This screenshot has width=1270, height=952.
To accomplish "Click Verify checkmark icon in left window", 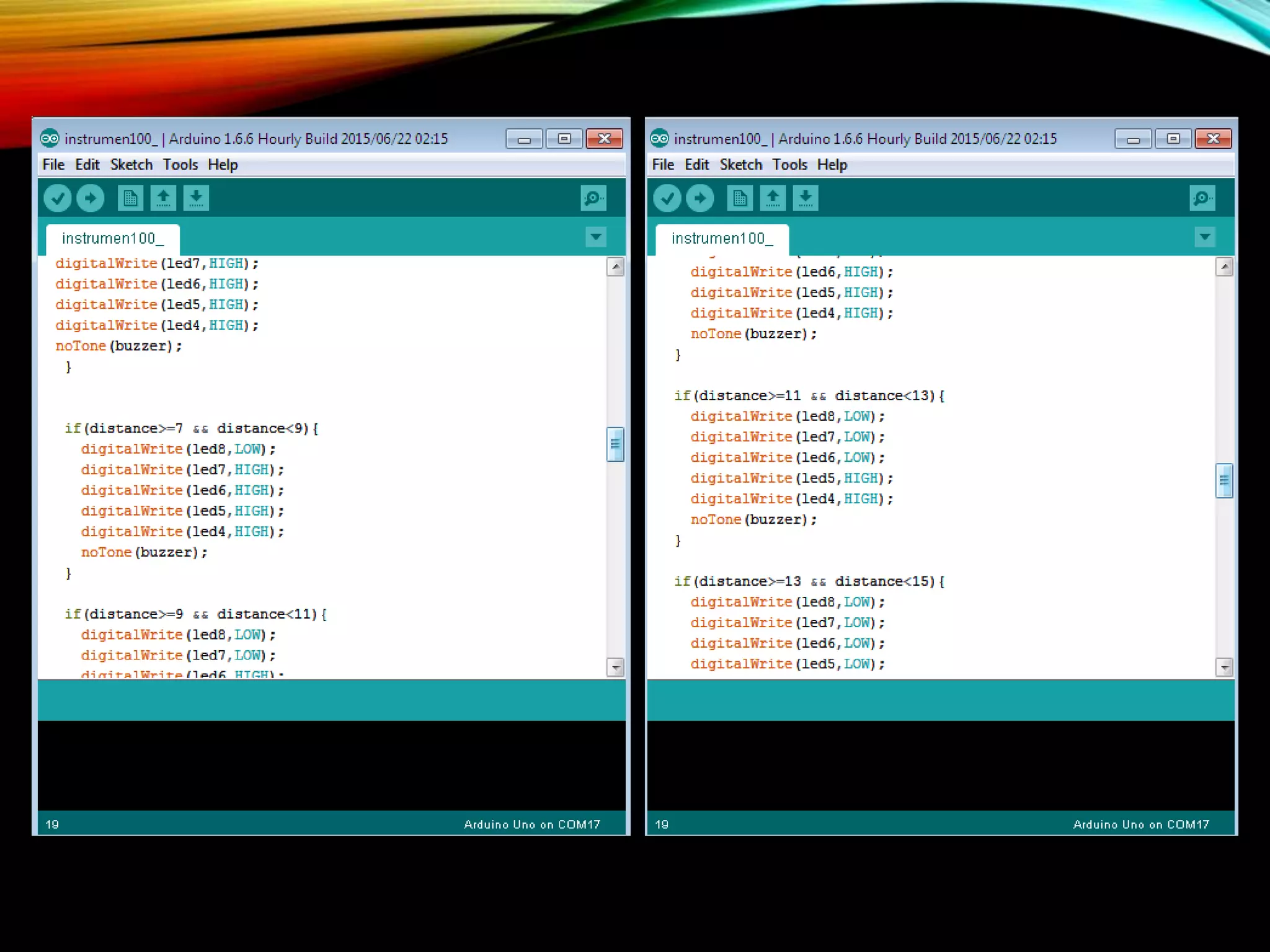I will coord(58,198).
